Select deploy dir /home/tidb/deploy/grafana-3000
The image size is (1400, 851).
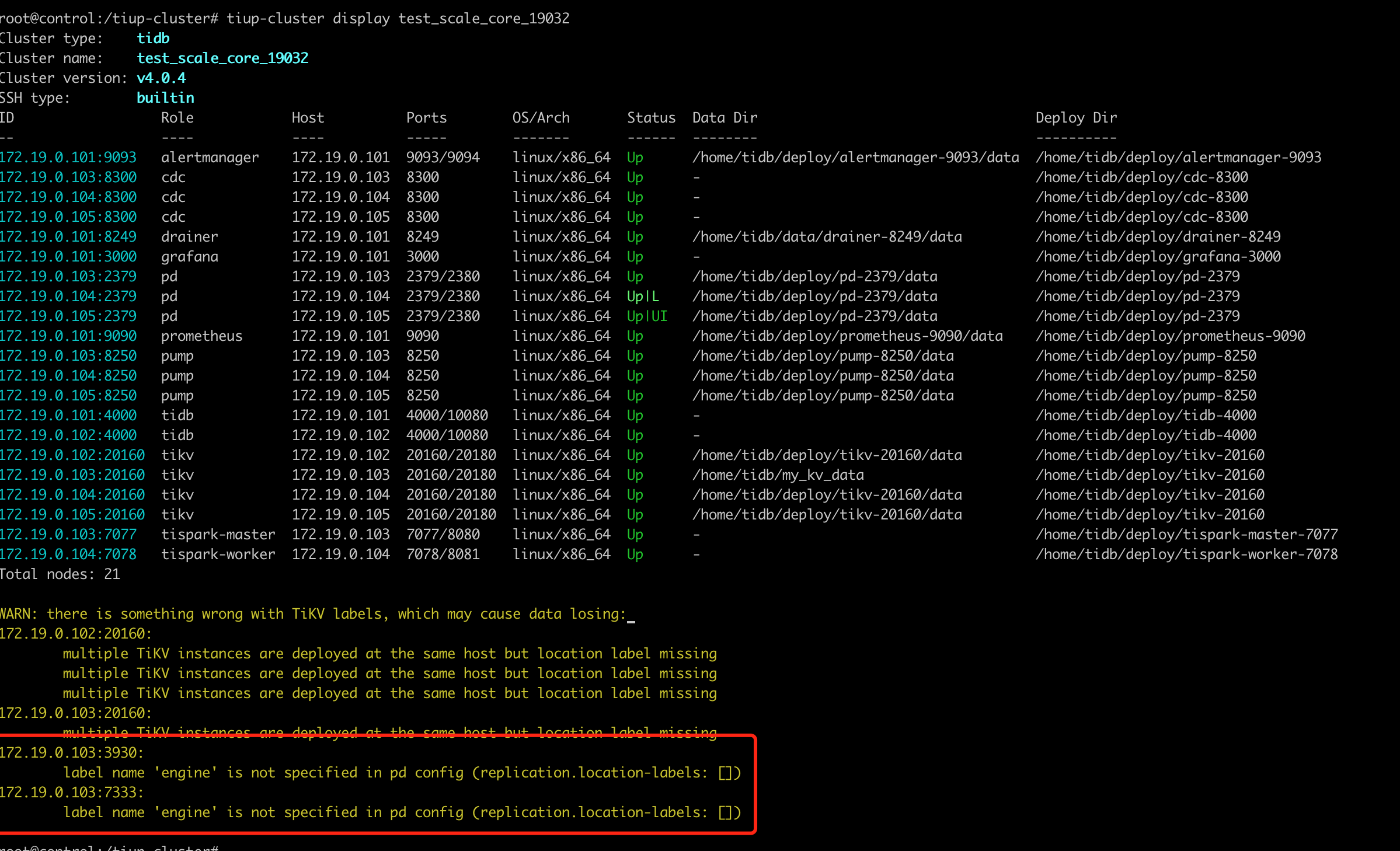pos(1158,256)
